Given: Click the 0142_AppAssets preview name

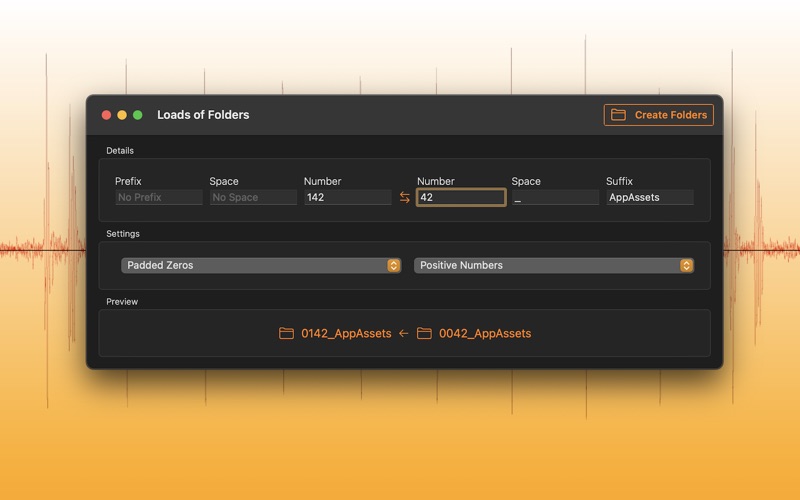Looking at the screenshot, I should (x=346, y=333).
